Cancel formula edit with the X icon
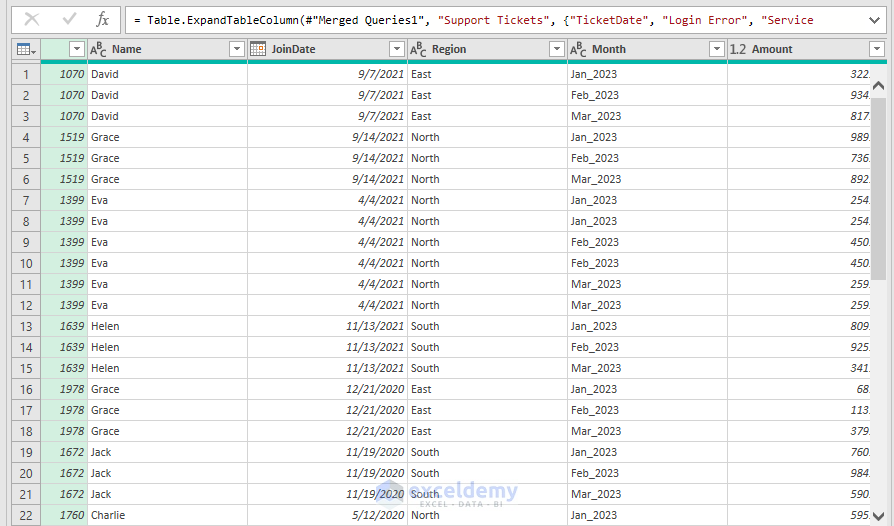Screen dimensions: 894x526 32,20
